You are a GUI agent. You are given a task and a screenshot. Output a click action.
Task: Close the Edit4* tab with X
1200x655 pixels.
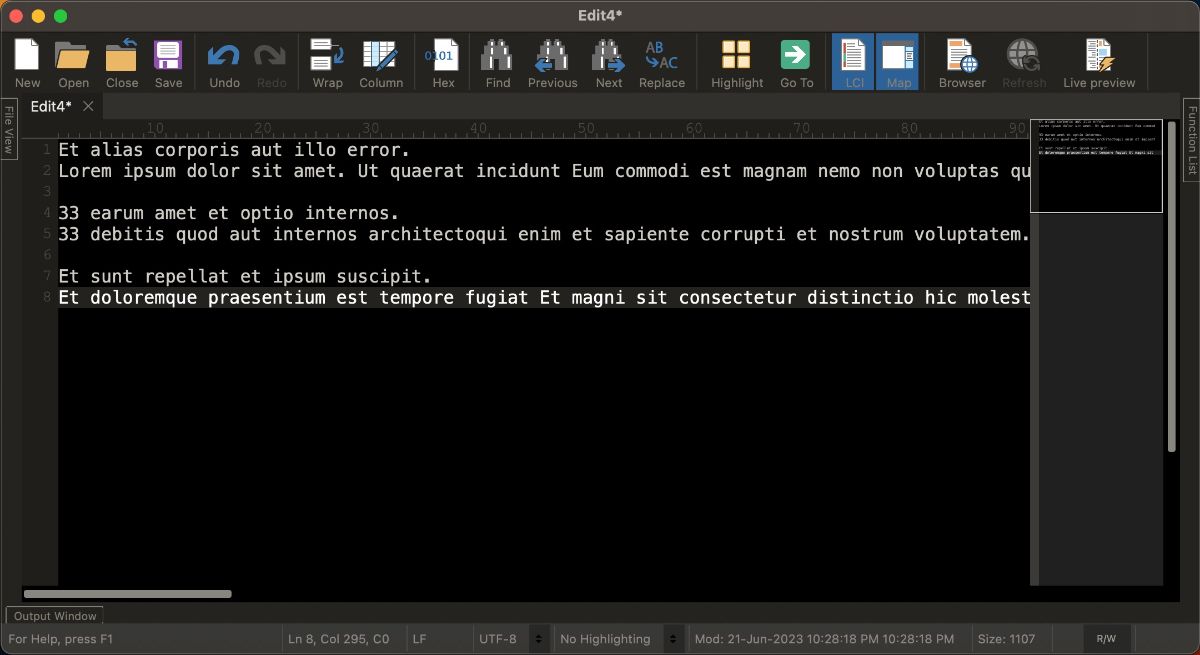tap(88, 106)
